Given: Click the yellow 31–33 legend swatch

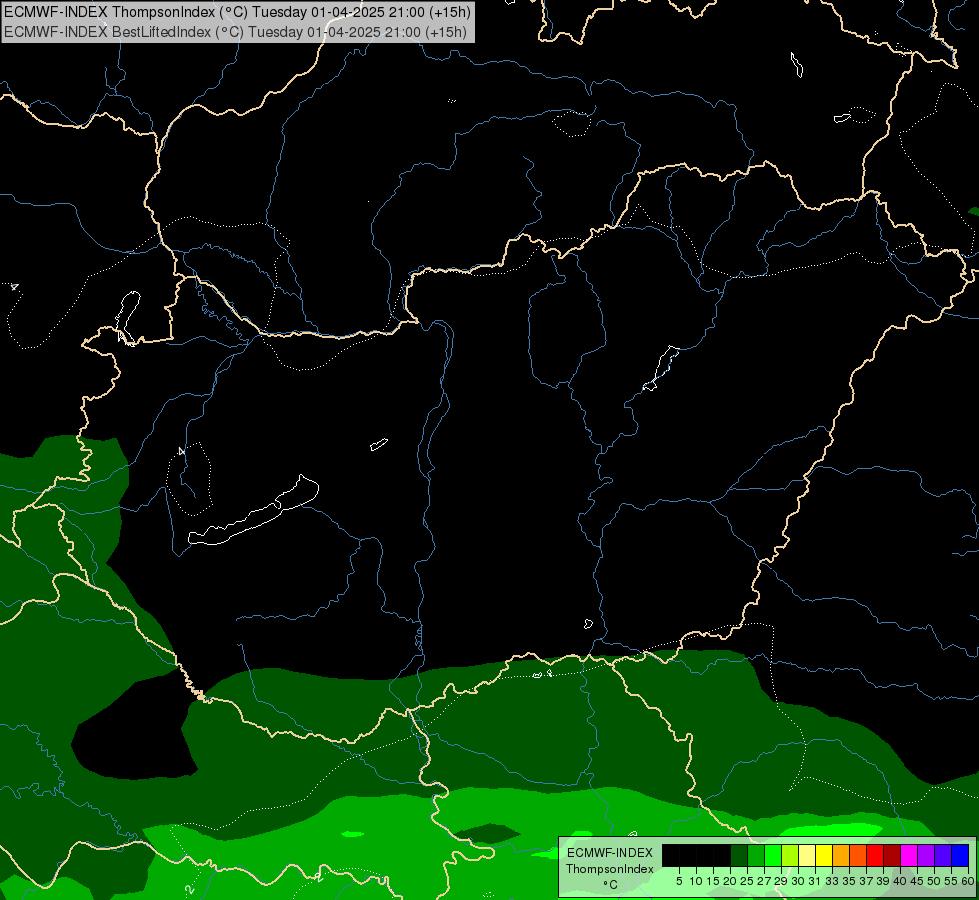Looking at the screenshot, I should click(824, 855).
